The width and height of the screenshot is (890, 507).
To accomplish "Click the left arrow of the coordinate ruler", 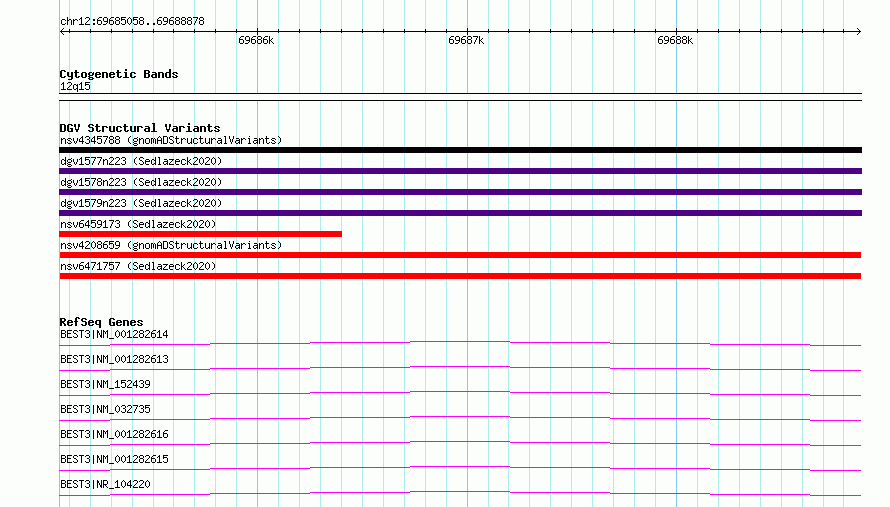I will coord(62,32).
